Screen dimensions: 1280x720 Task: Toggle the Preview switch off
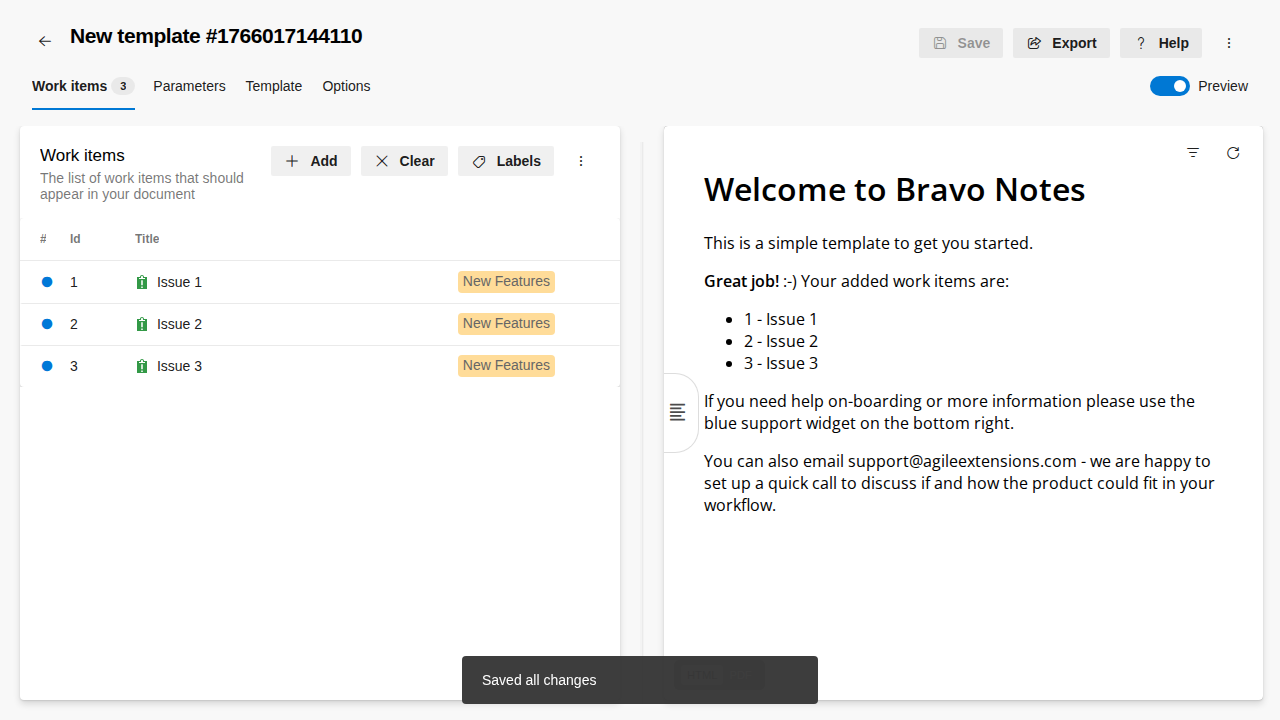click(x=1169, y=86)
